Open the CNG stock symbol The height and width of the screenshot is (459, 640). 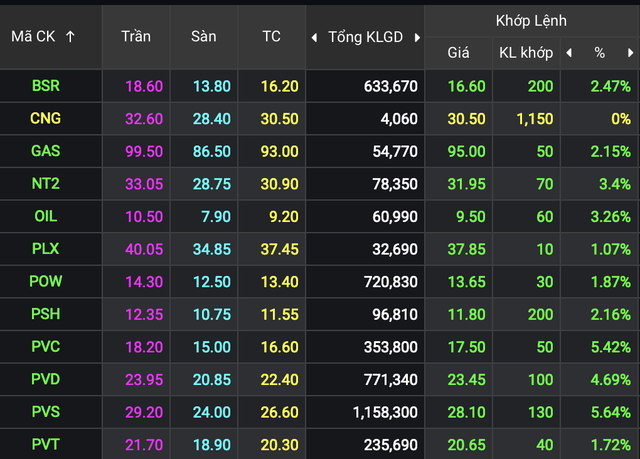pos(45,119)
